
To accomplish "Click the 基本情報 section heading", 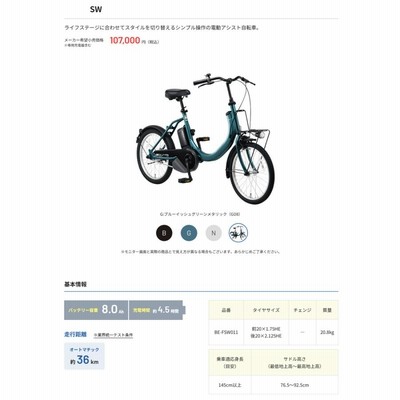I will click(75, 284).
